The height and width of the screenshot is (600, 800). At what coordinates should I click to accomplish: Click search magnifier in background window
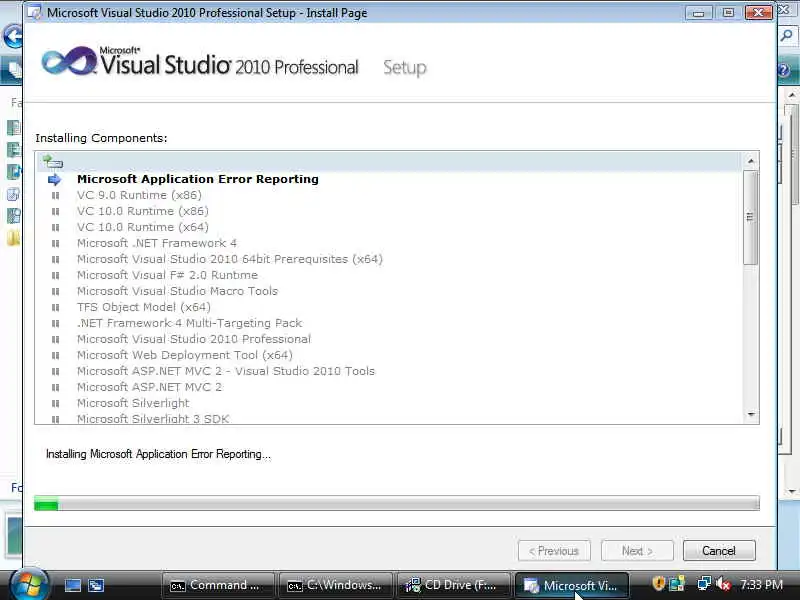pos(787,36)
